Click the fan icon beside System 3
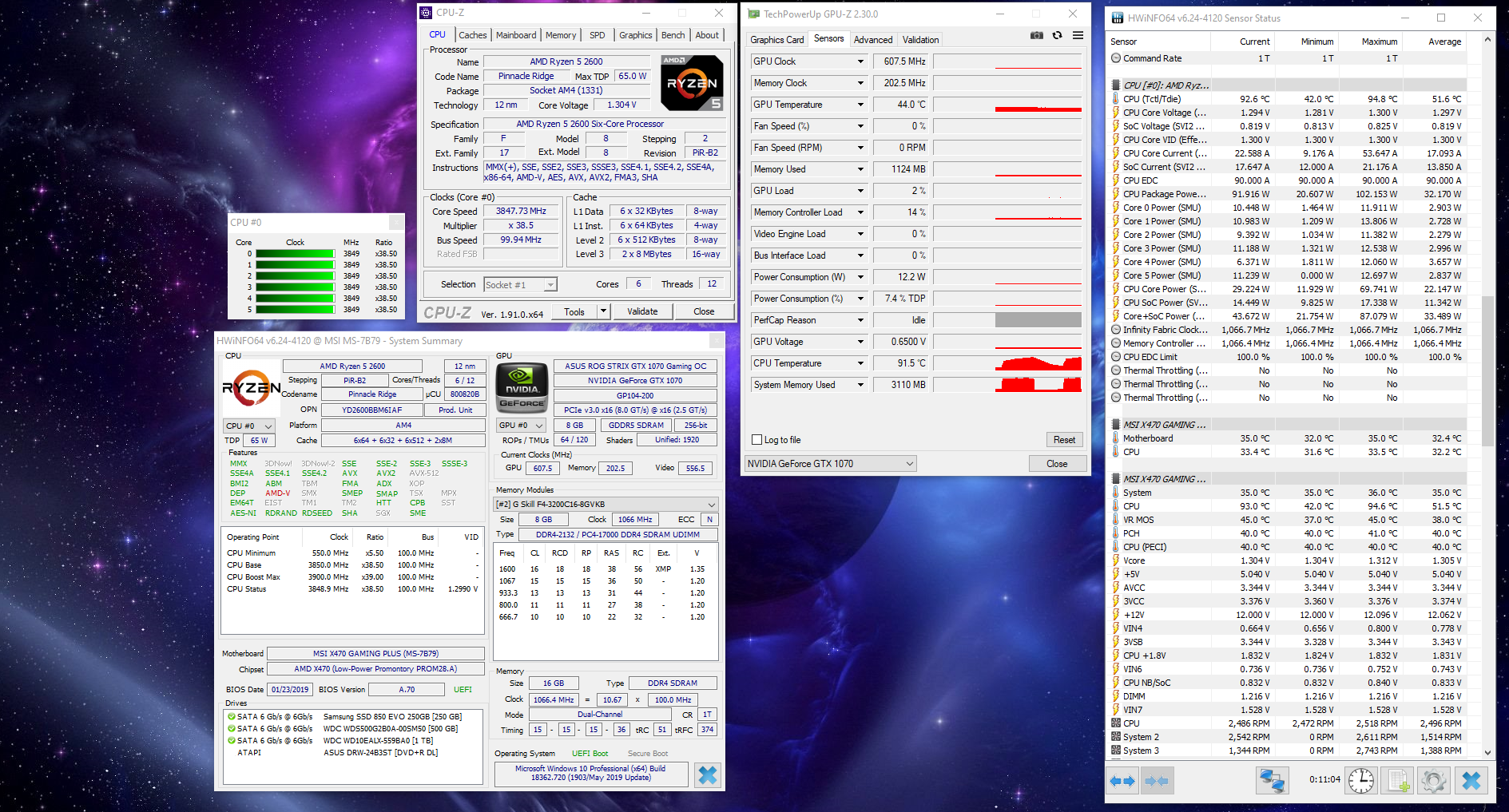The image size is (1509, 812). (1116, 751)
